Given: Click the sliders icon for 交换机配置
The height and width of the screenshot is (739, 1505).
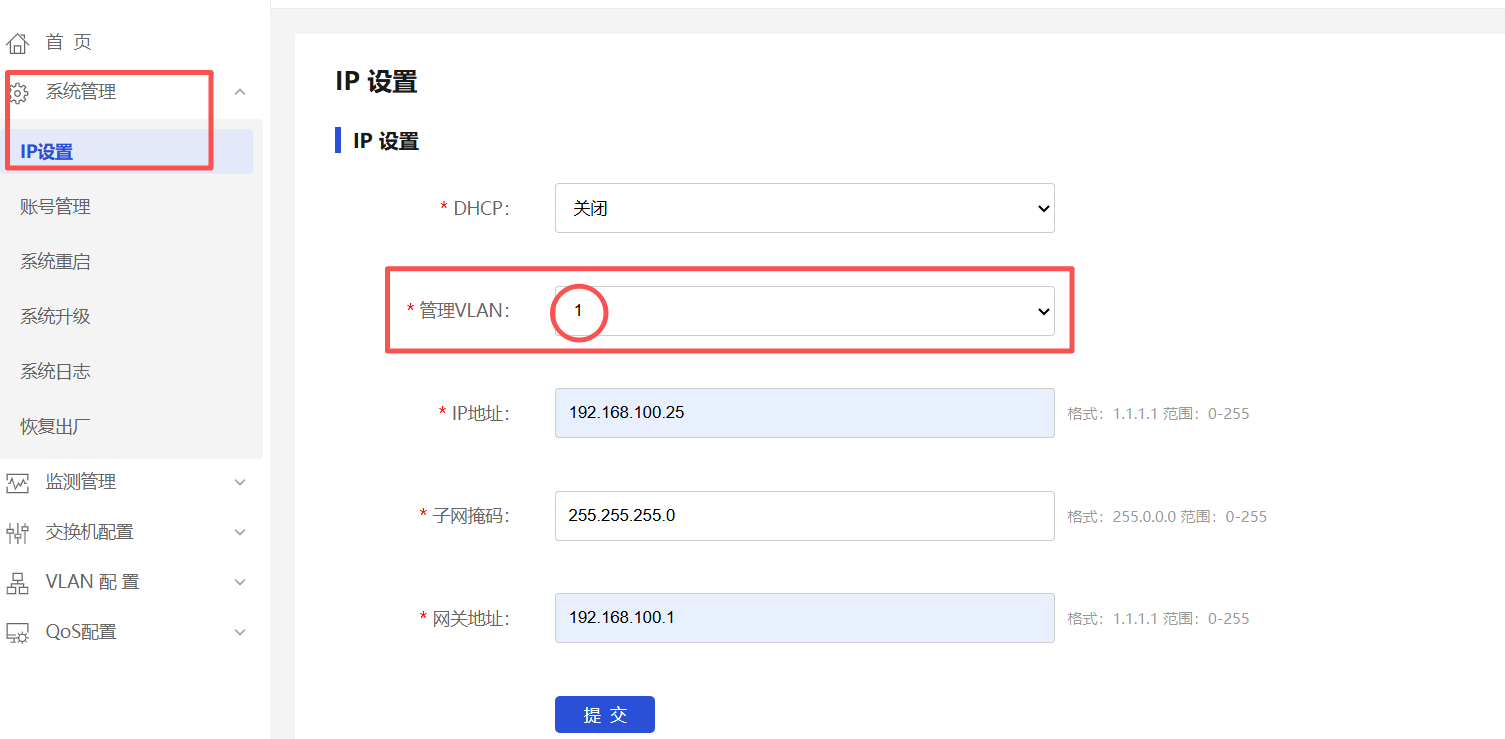Looking at the screenshot, I should click(x=17, y=533).
